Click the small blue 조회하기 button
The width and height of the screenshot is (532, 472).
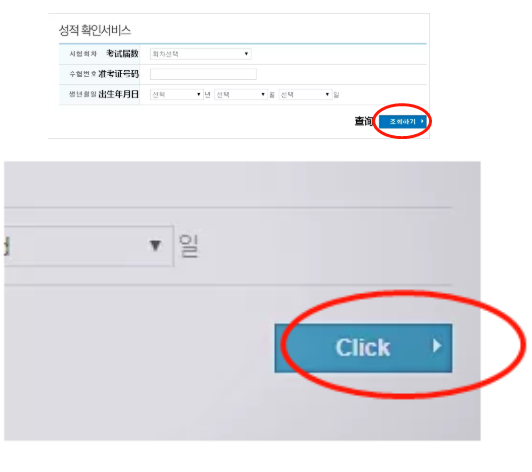[403, 121]
